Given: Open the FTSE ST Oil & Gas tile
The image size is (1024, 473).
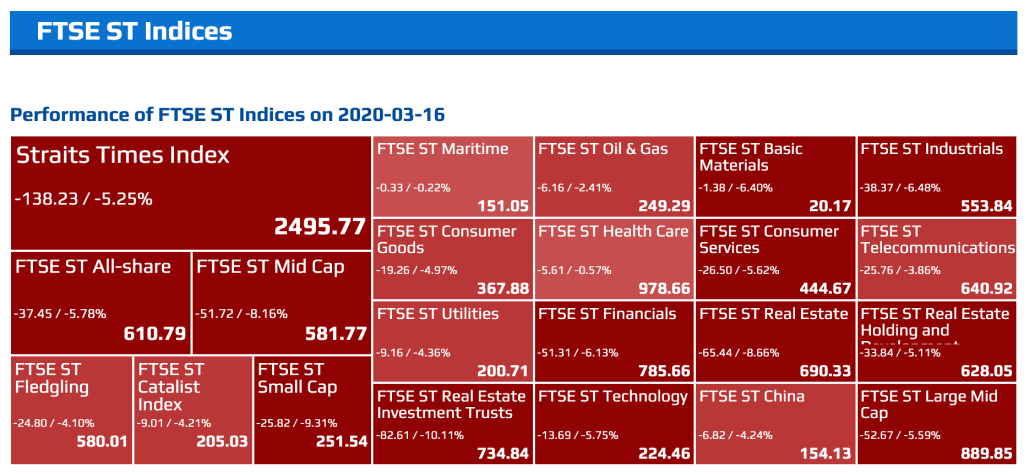Looking at the screenshot, I should [614, 177].
